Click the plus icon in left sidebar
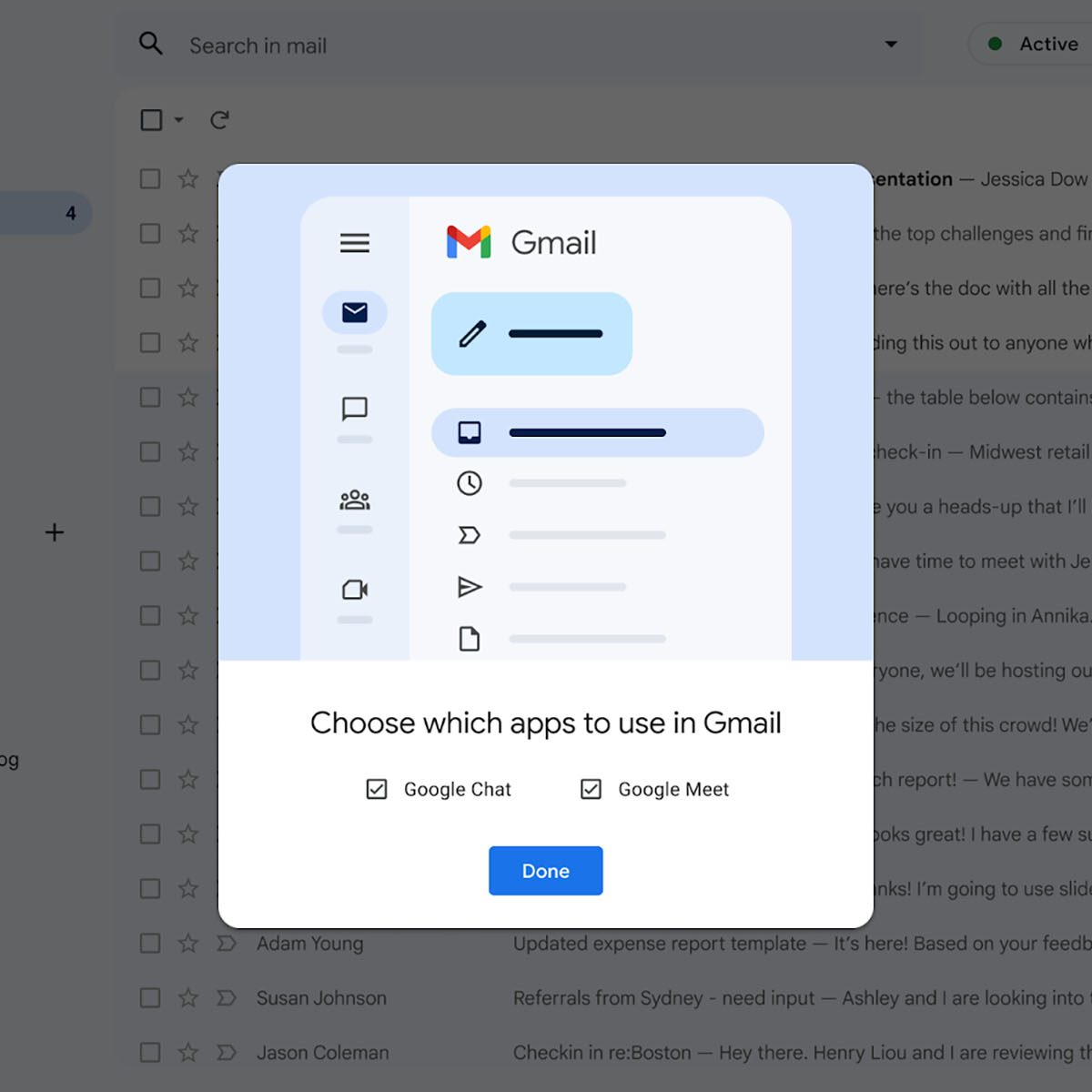This screenshot has width=1092, height=1092. click(x=55, y=532)
